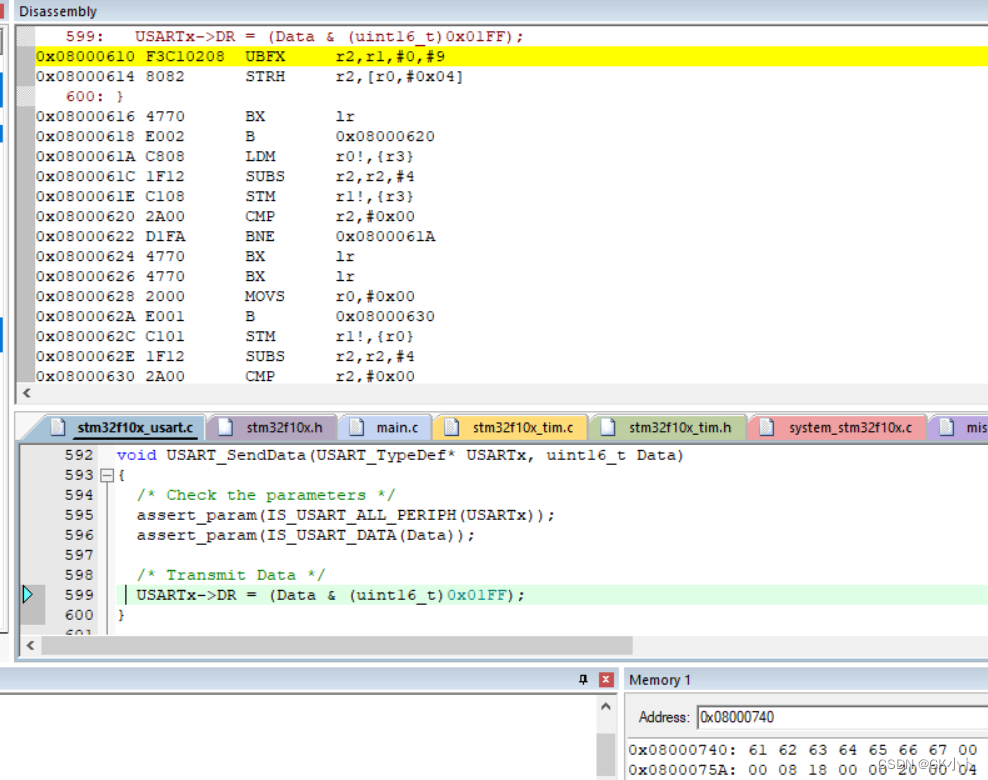
Task: Click the file icon on the stm32f10x_tim.h tab
Action: click(x=608, y=427)
